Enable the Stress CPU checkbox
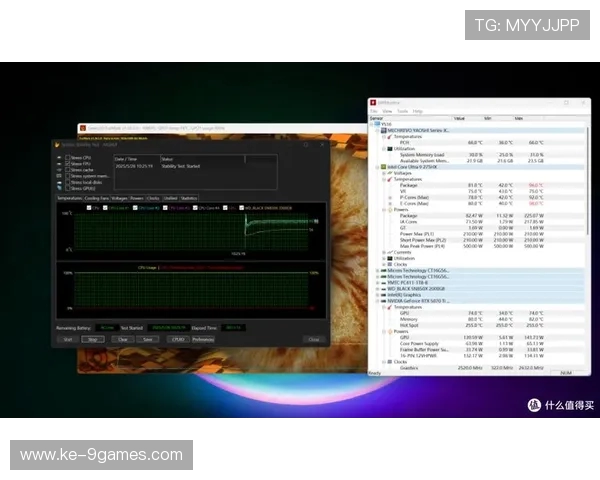The image size is (600, 480). coord(67,157)
